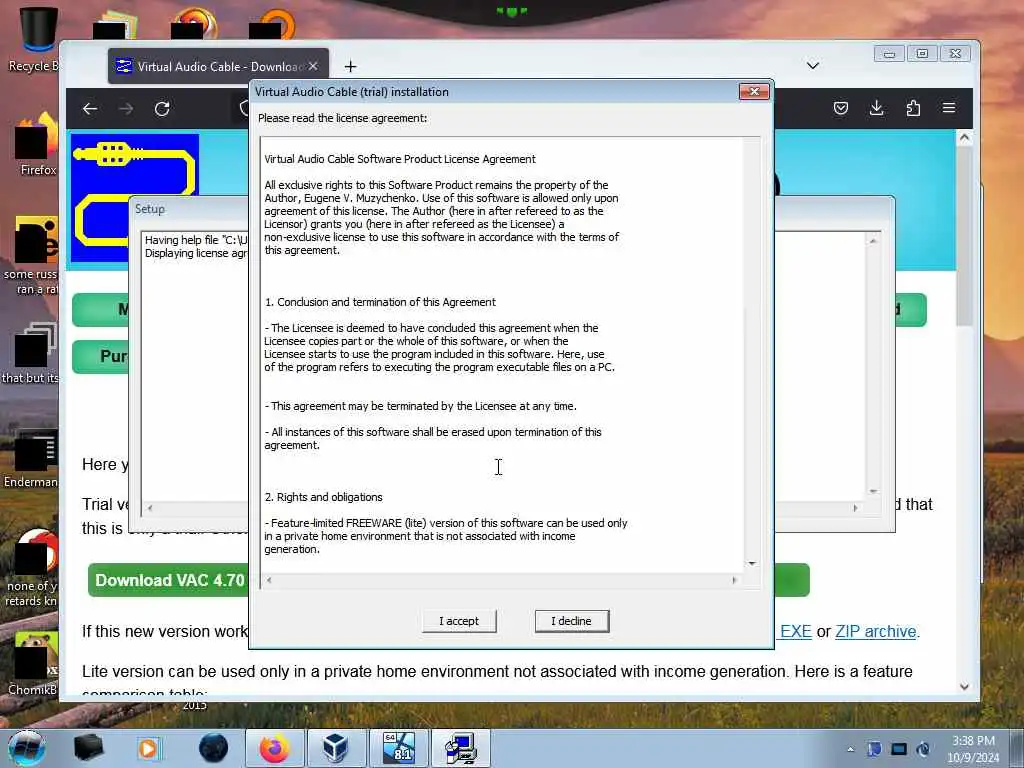Go back in Firefox browser

click(90, 108)
